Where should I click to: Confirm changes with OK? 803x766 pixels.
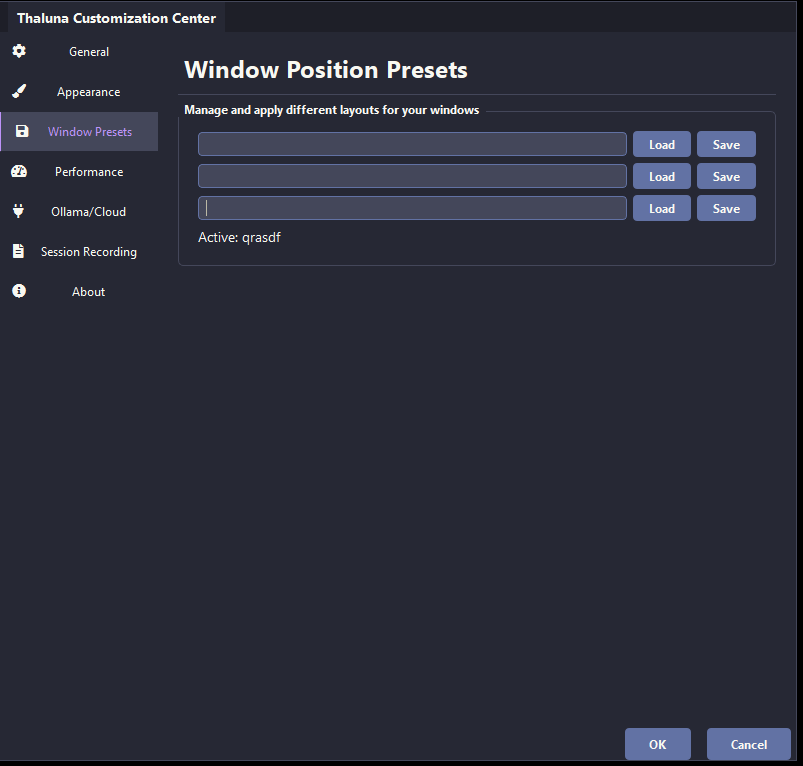[658, 744]
